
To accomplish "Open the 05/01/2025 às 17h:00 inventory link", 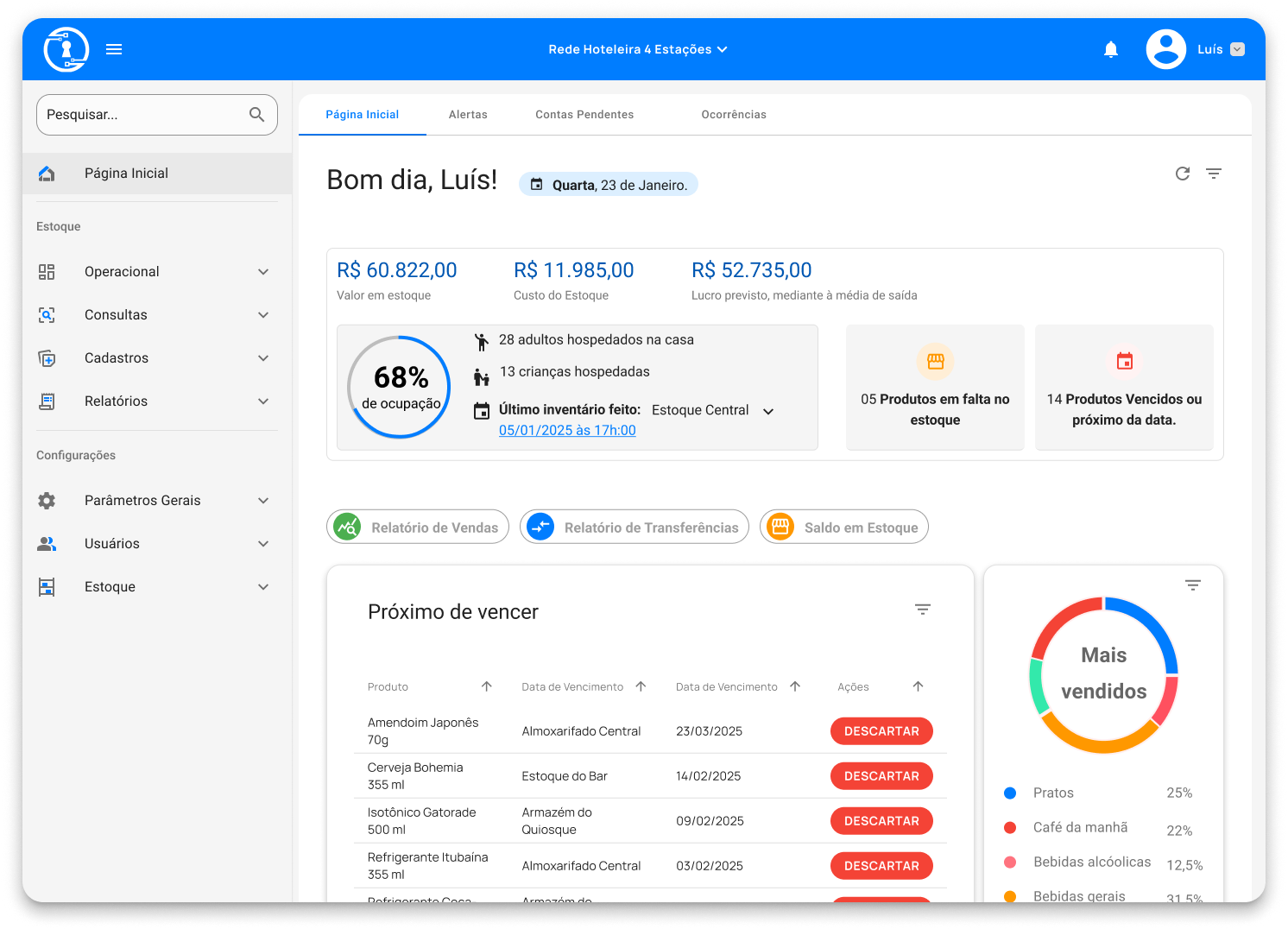I will (567, 431).
